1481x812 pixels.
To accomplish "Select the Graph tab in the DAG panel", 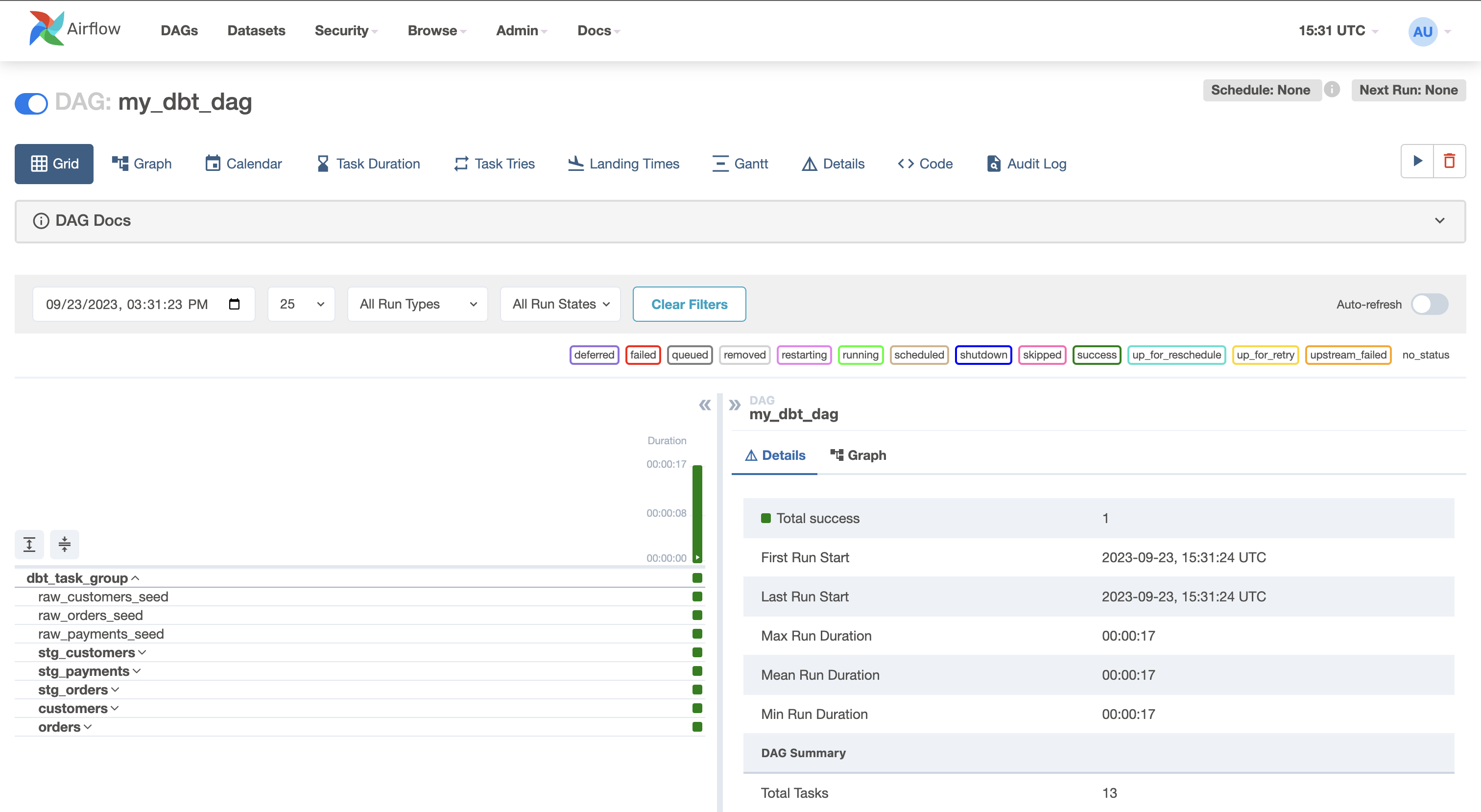I will coord(858,455).
